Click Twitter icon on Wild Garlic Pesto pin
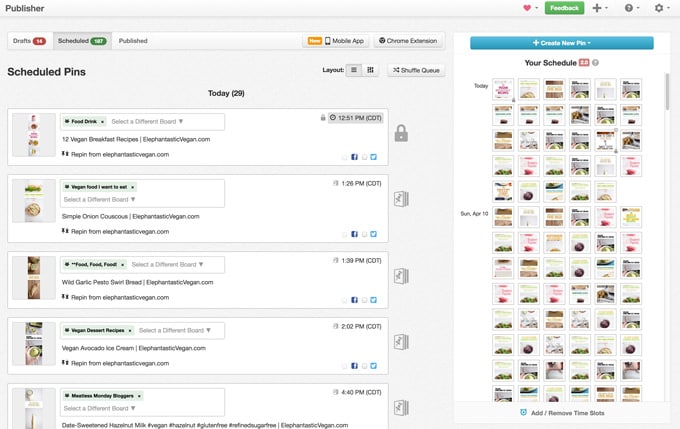This screenshot has width=680, height=429. [373, 300]
